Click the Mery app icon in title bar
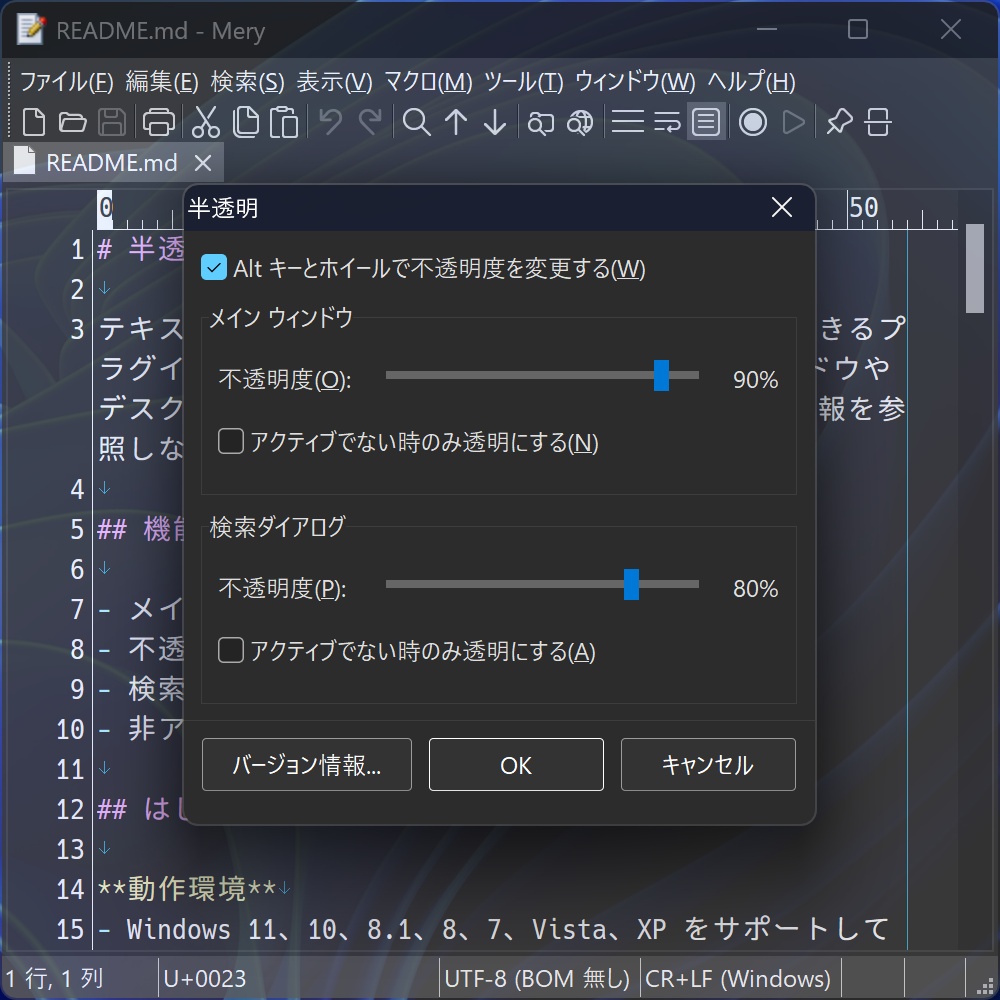Viewport: 1000px width, 1000px height. (31, 29)
